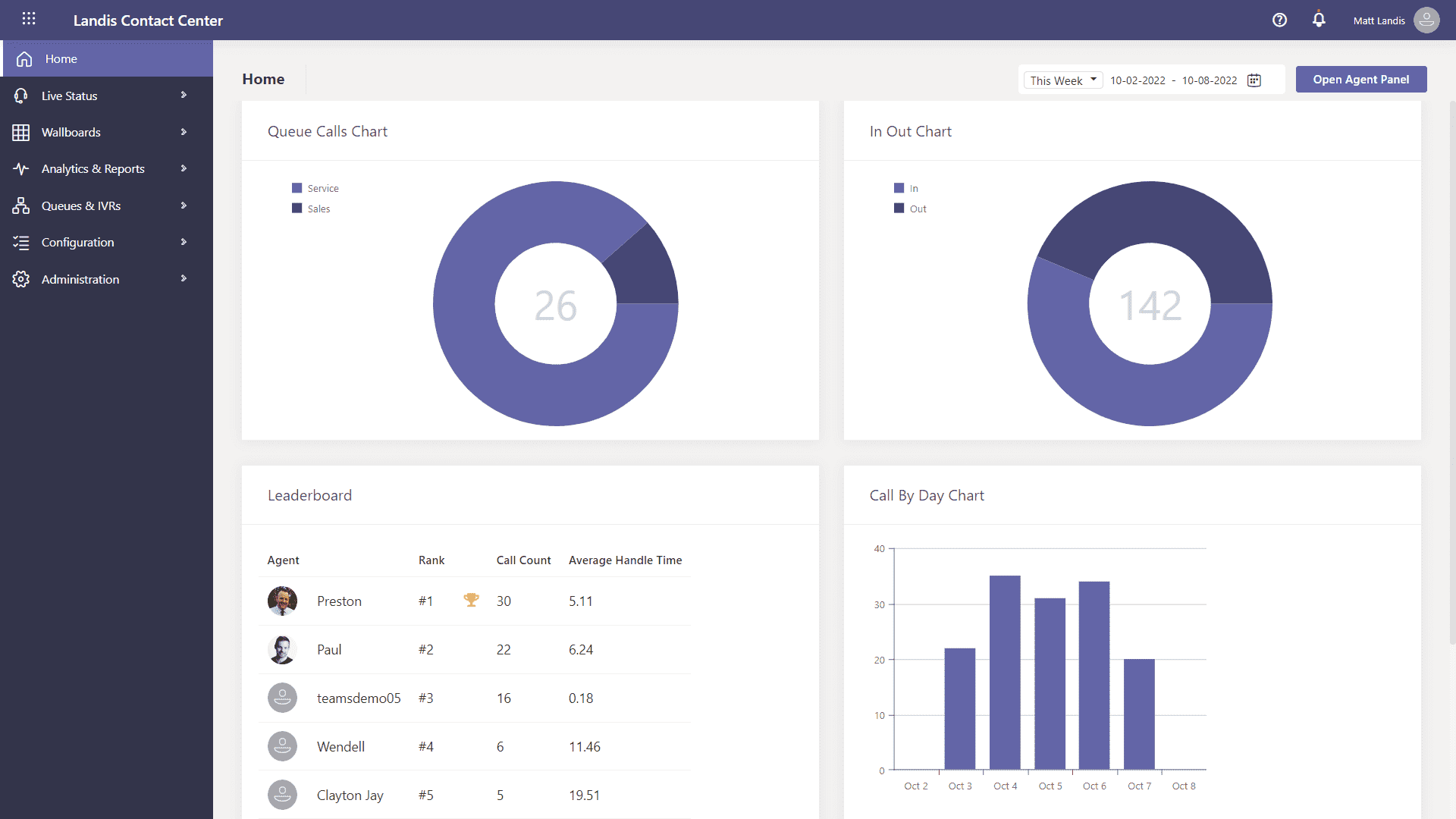Click the calendar icon beside date range
The width and height of the screenshot is (1456, 819).
(1254, 80)
